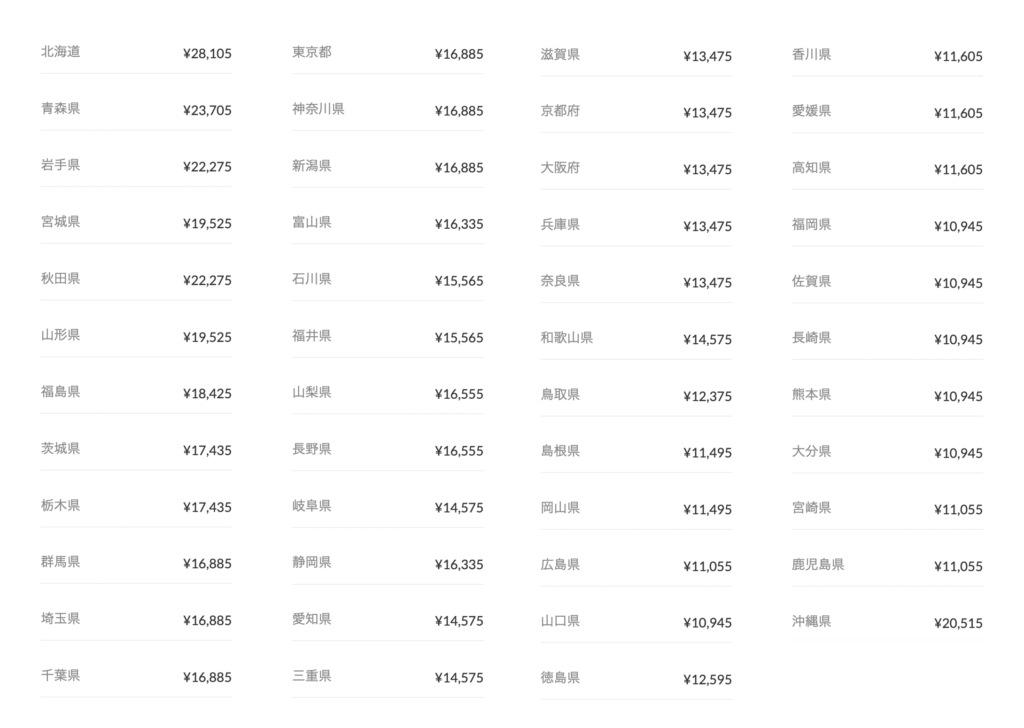Image resolution: width=1024 pixels, height=728 pixels.
Task: Select the ¥28,105 price for 北海道
Action: (207, 54)
